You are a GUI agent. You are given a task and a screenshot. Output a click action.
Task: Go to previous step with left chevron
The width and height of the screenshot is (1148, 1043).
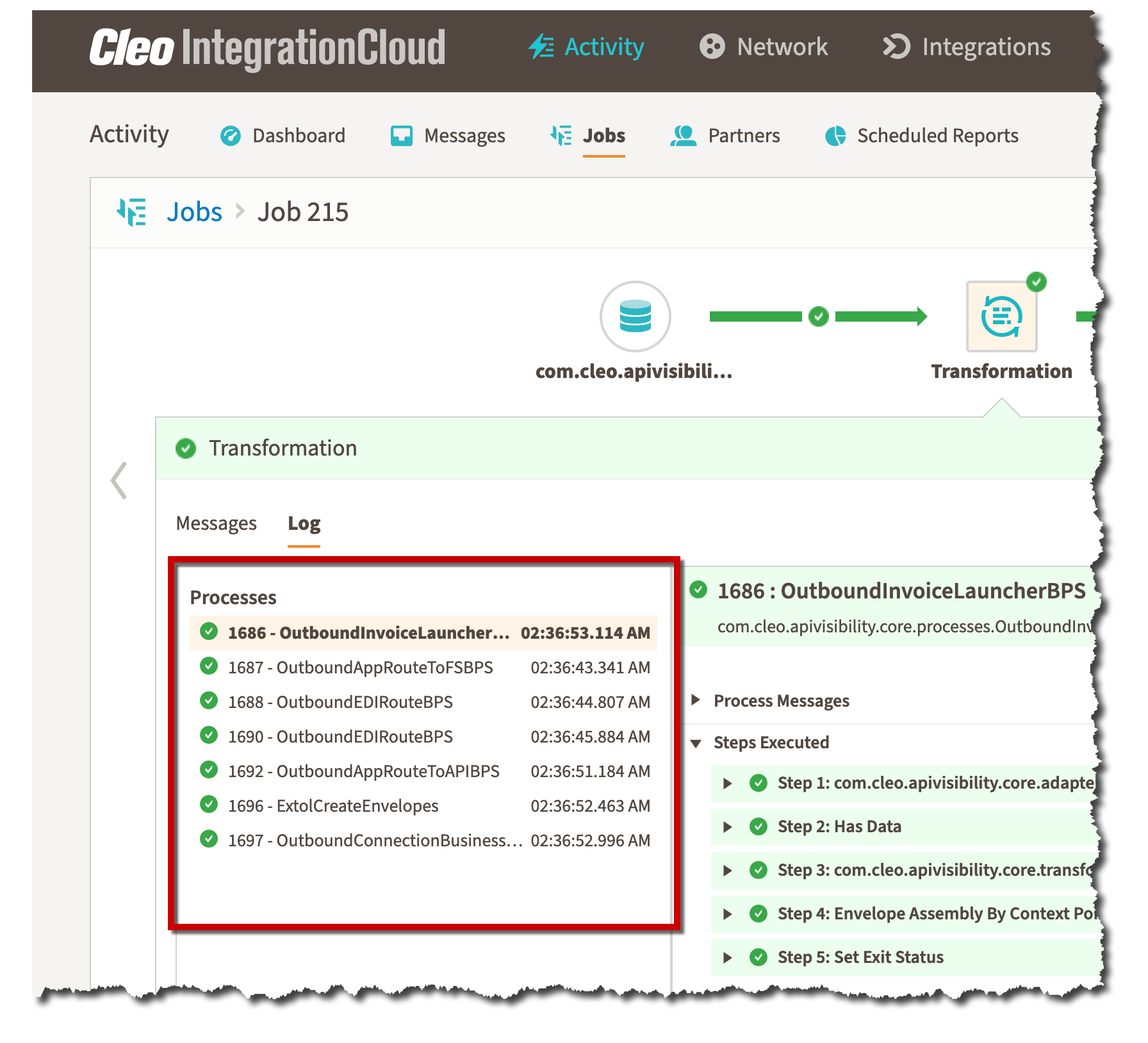pyautogui.click(x=119, y=480)
